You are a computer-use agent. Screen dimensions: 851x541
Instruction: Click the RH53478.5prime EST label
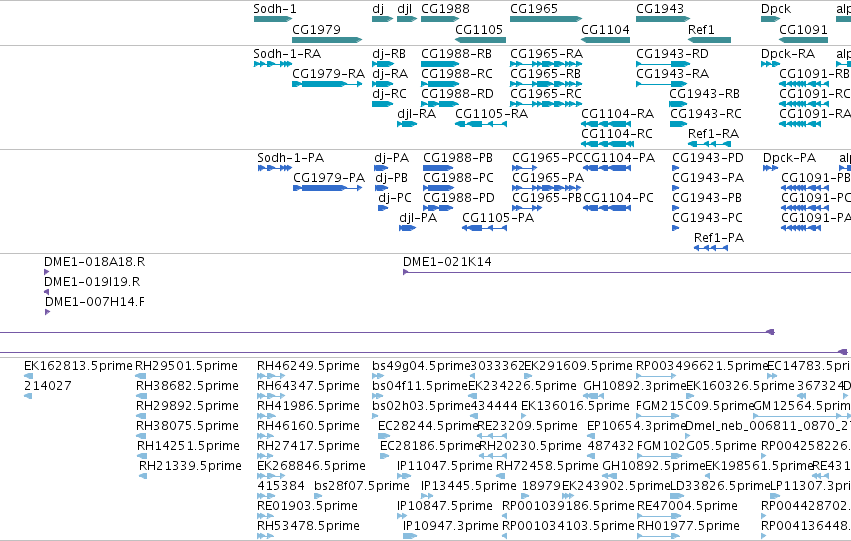coord(308,526)
